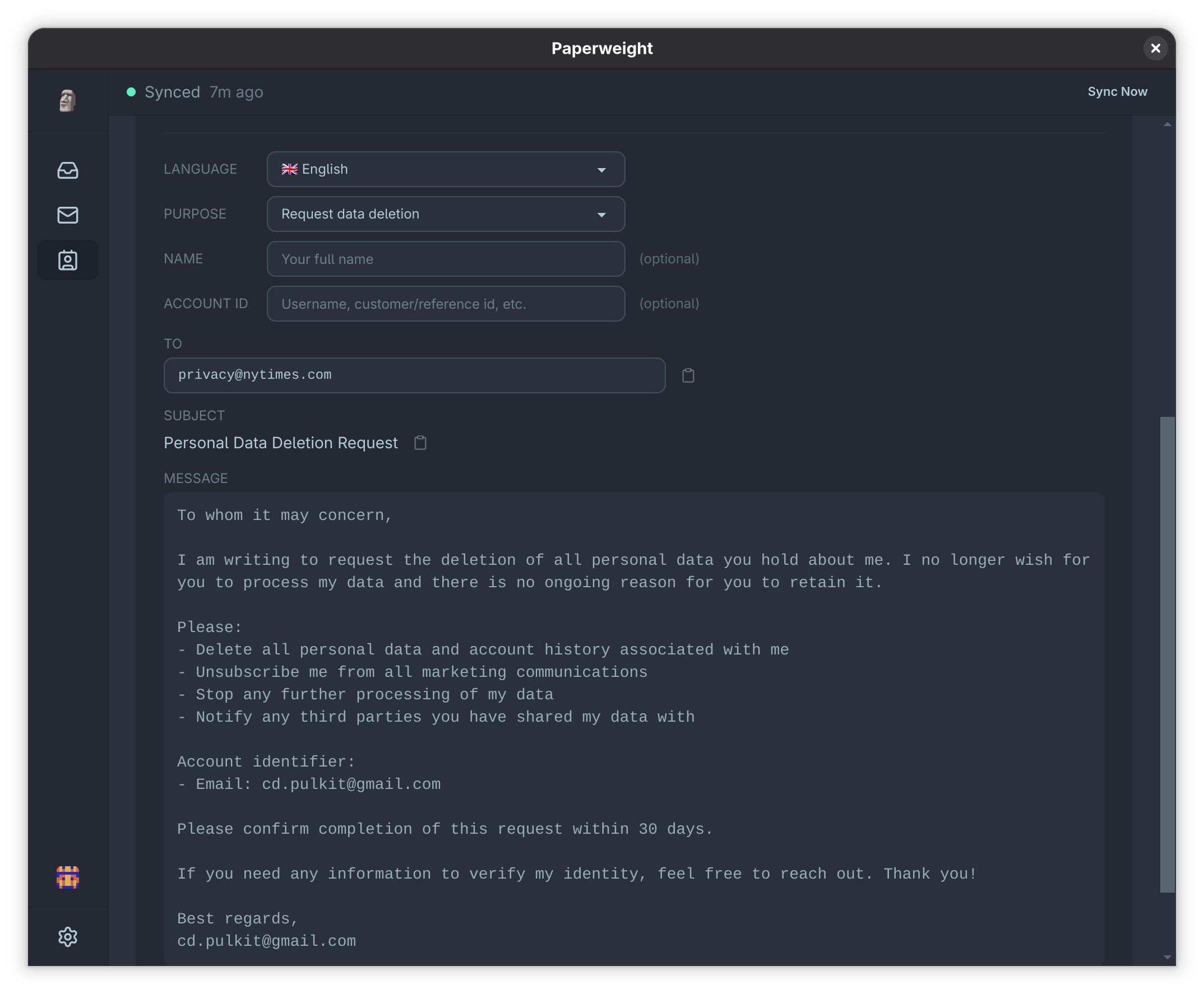This screenshot has height=994, width=1204.
Task: Click the scrollbar down arrow
Action: click(1167, 957)
